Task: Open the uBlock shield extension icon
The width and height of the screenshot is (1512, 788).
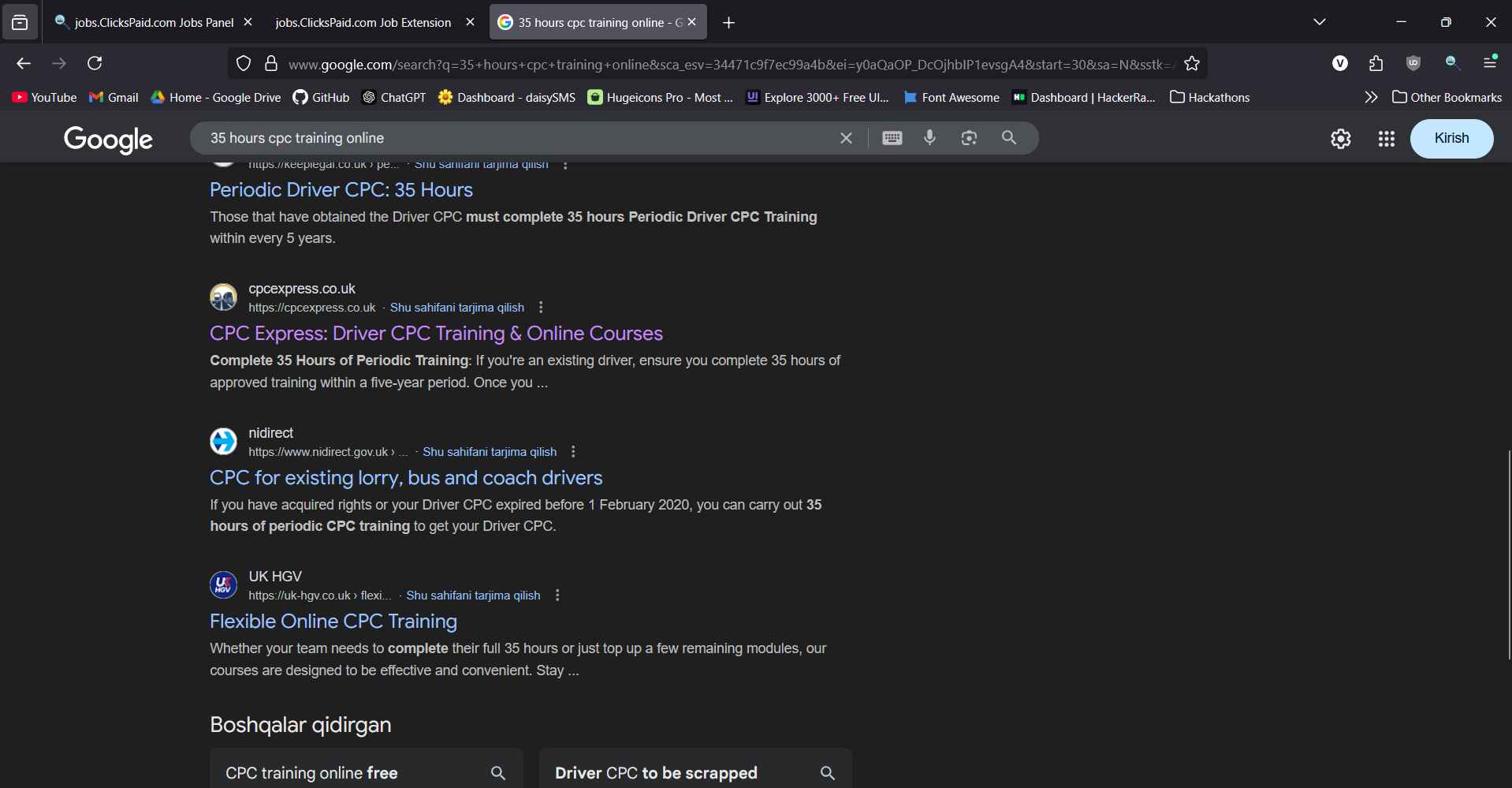Action: pyautogui.click(x=1413, y=63)
